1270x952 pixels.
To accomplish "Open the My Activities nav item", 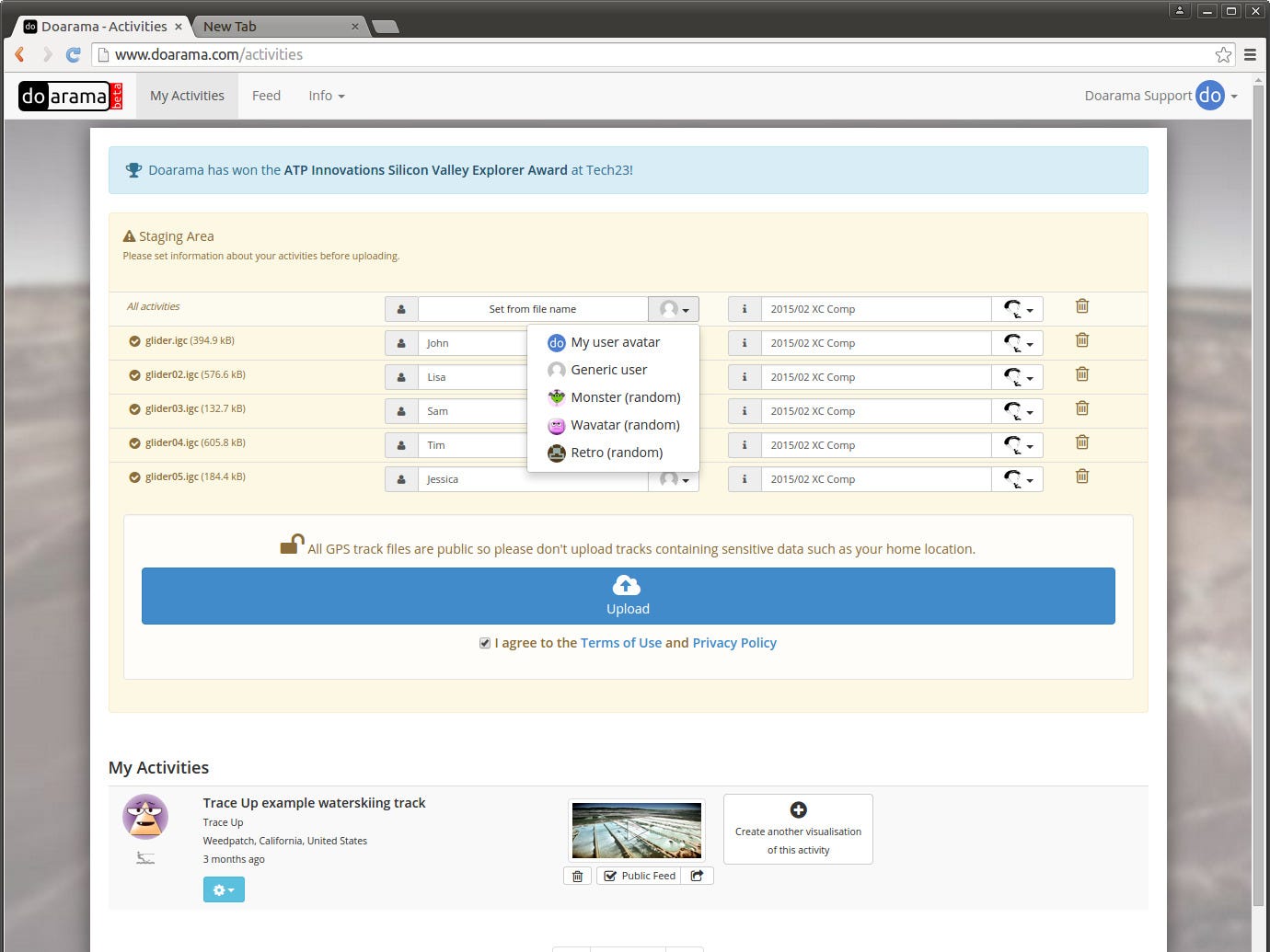I will pyautogui.click(x=187, y=96).
